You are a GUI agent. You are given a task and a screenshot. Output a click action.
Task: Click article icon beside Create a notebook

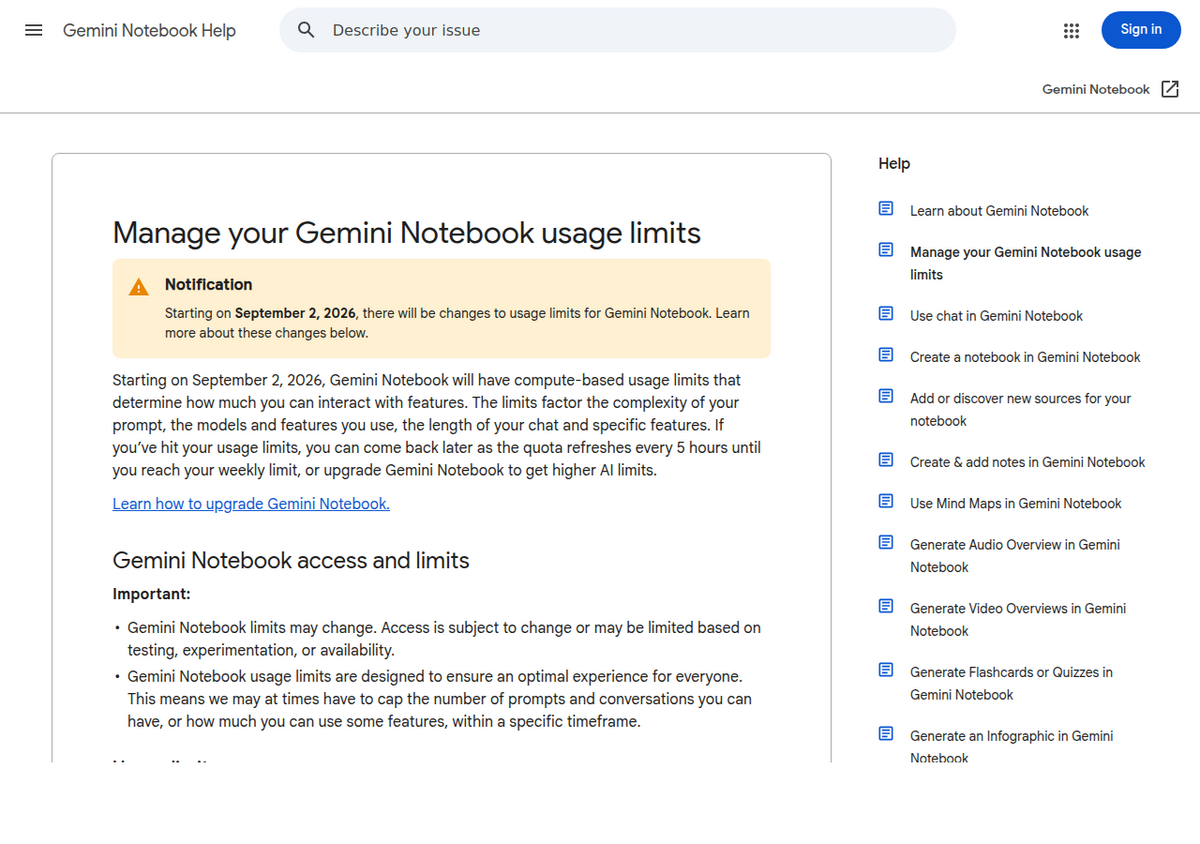click(886, 355)
